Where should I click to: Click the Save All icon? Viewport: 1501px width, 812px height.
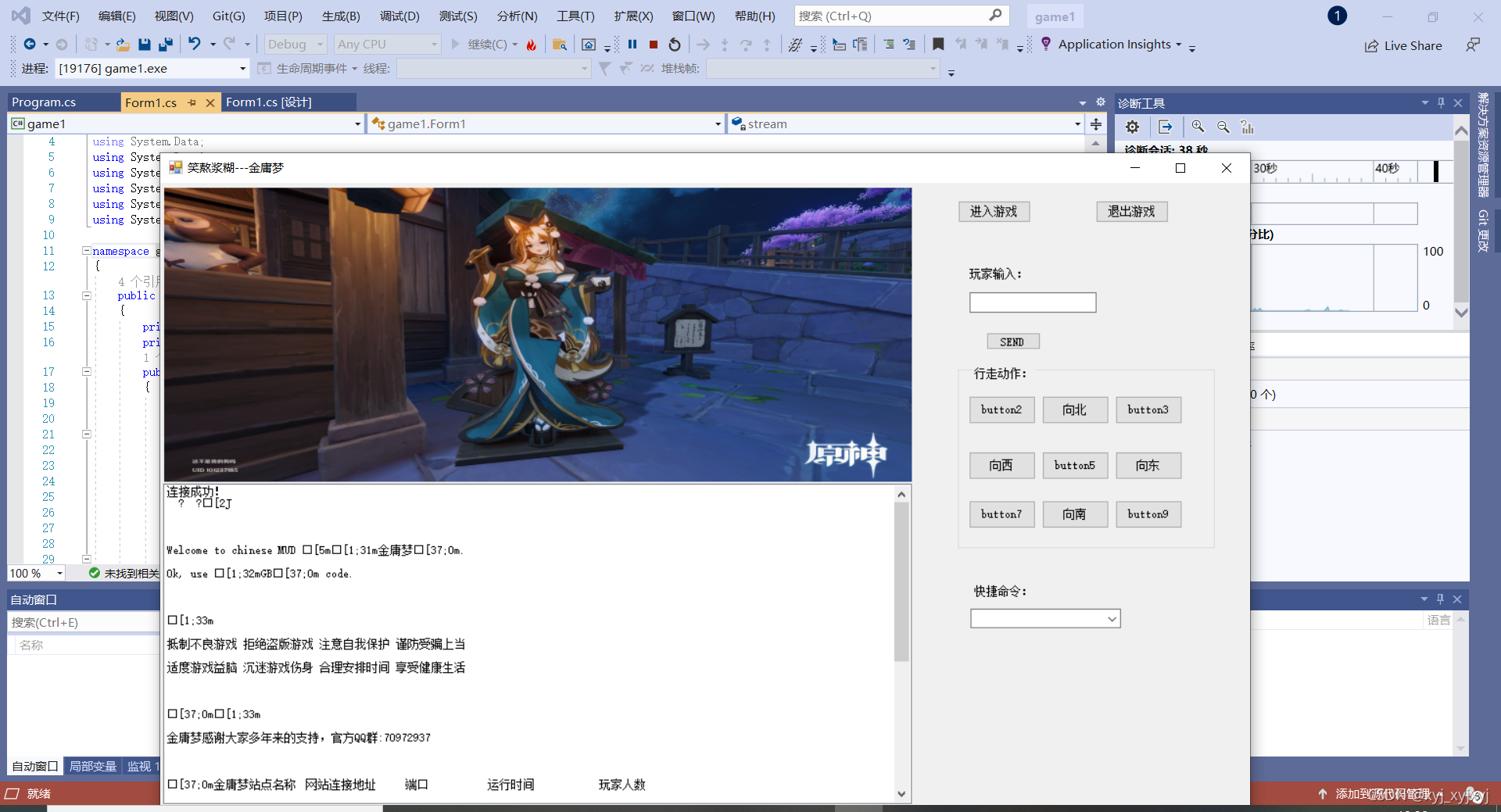166,45
